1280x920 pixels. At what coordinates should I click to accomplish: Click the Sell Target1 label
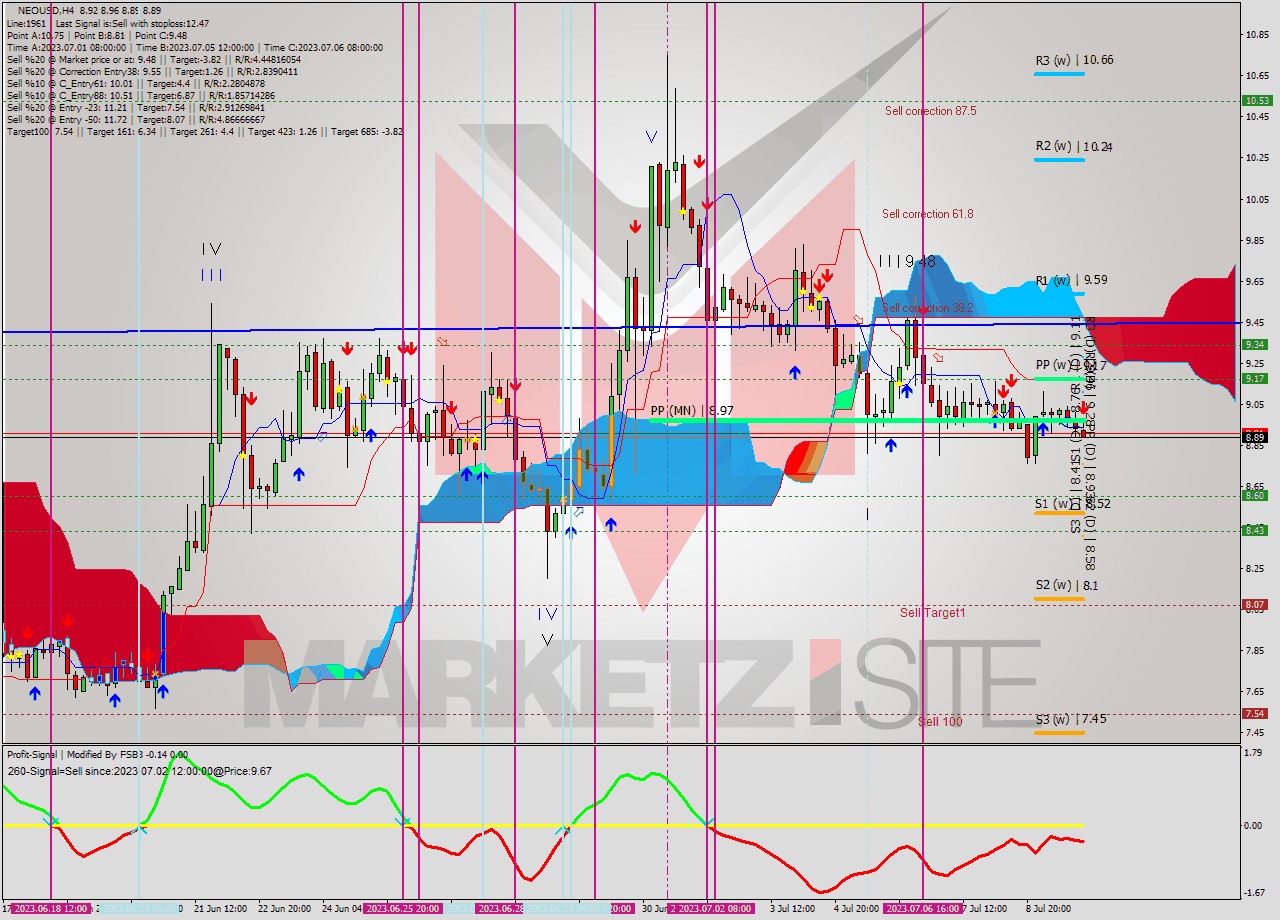point(932,612)
